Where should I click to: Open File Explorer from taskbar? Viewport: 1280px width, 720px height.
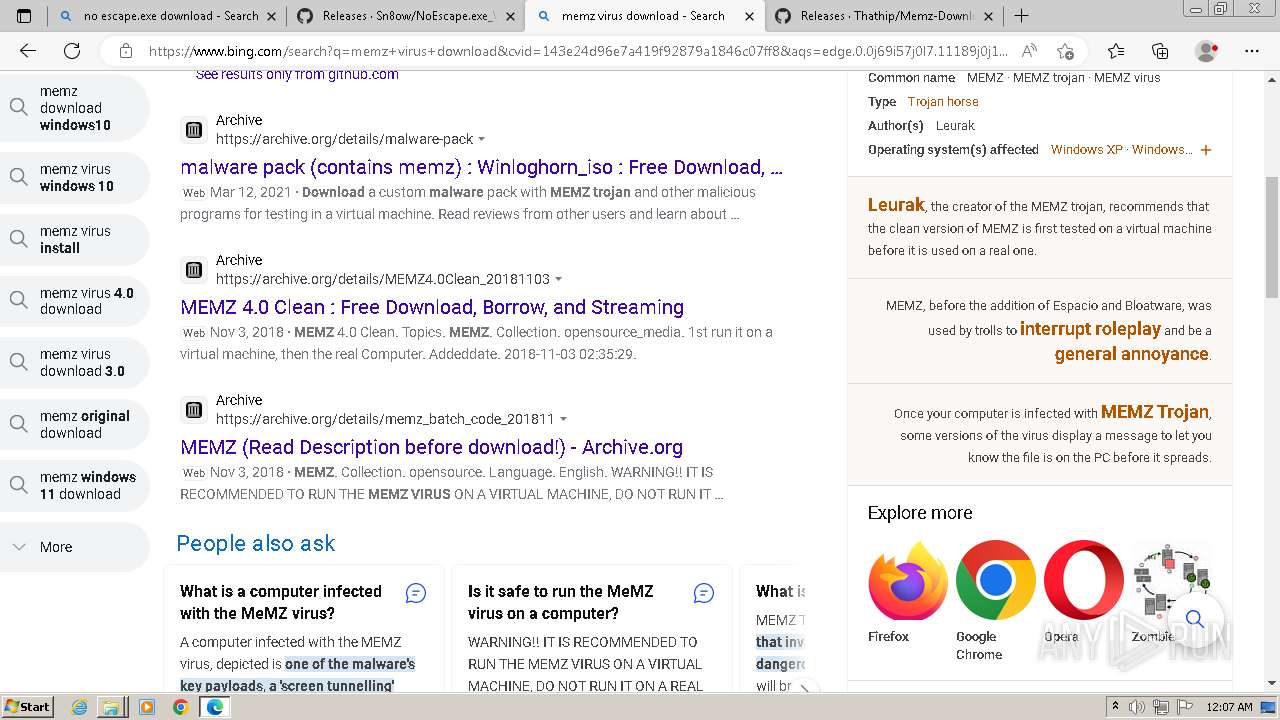(110, 707)
